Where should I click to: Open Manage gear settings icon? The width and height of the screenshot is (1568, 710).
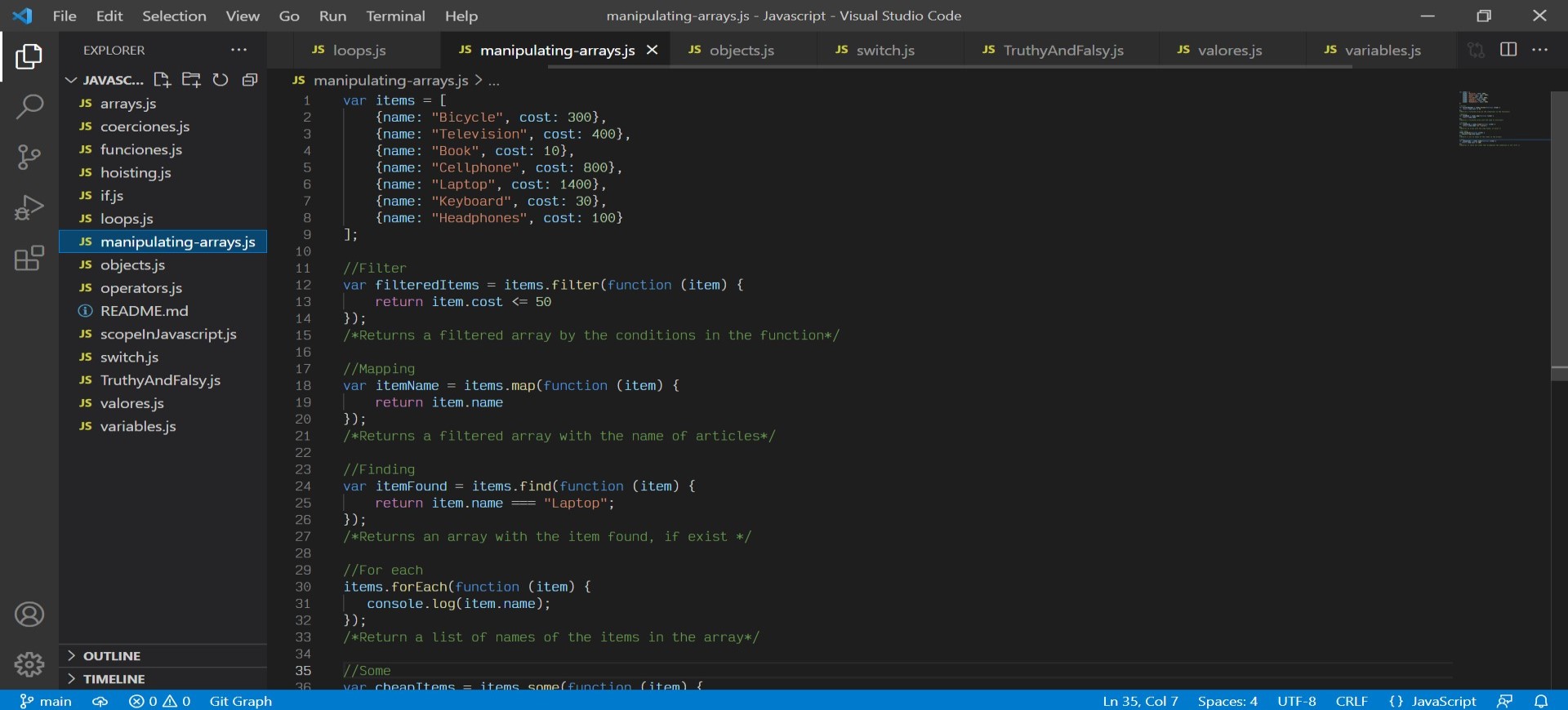tap(29, 664)
